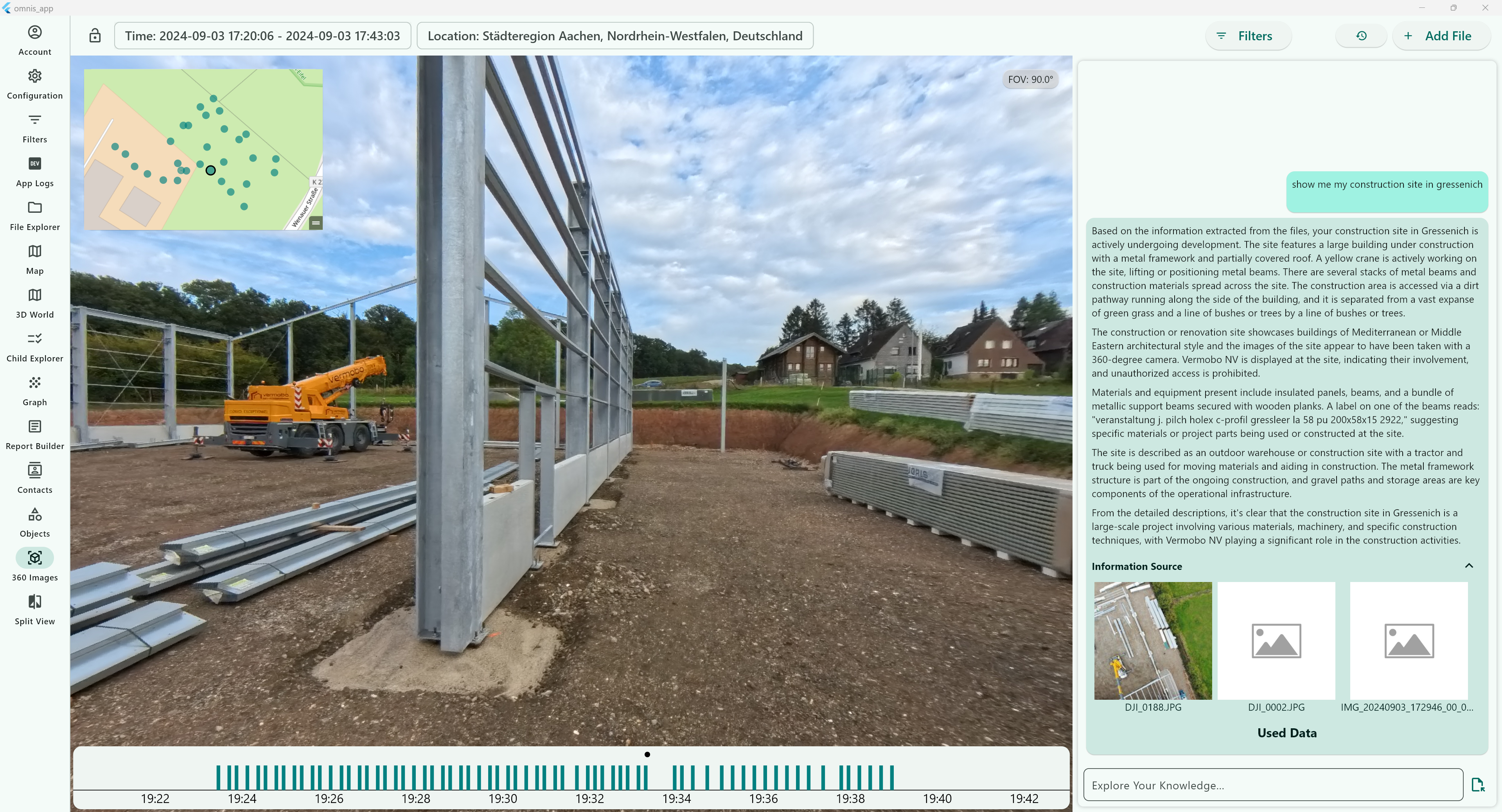Select the user message about Gressenich
The height and width of the screenshot is (812, 1502).
(1387, 192)
